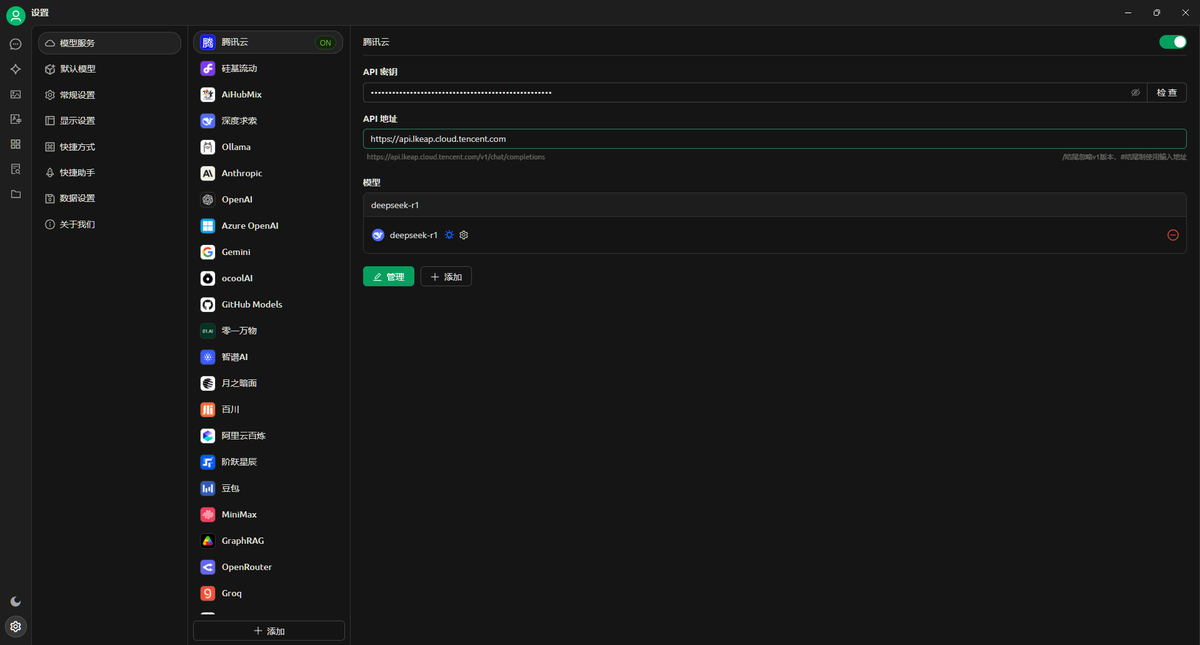
Task: Open the knowledge base search icon
Action: [15, 169]
